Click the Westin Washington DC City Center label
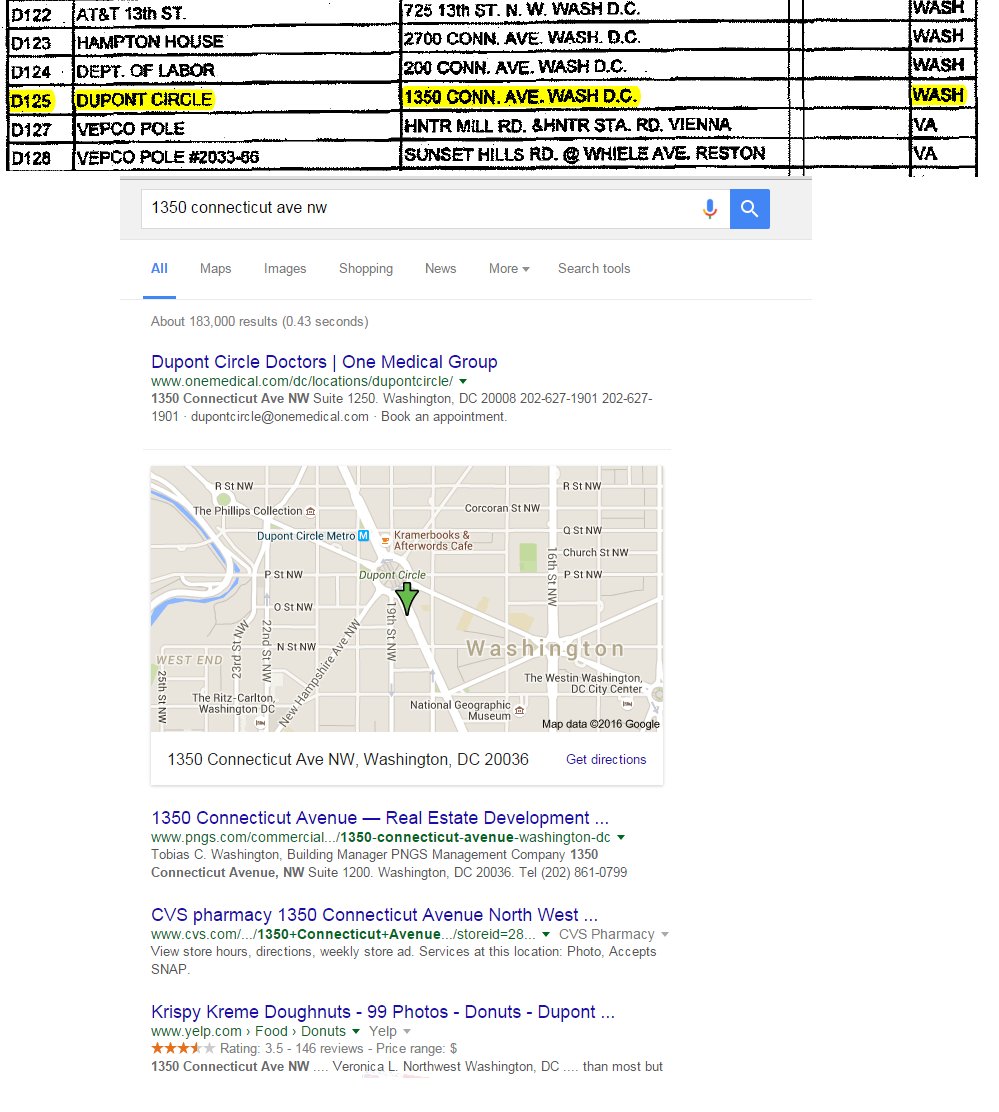This screenshot has width=999, height=1112. 583,684
